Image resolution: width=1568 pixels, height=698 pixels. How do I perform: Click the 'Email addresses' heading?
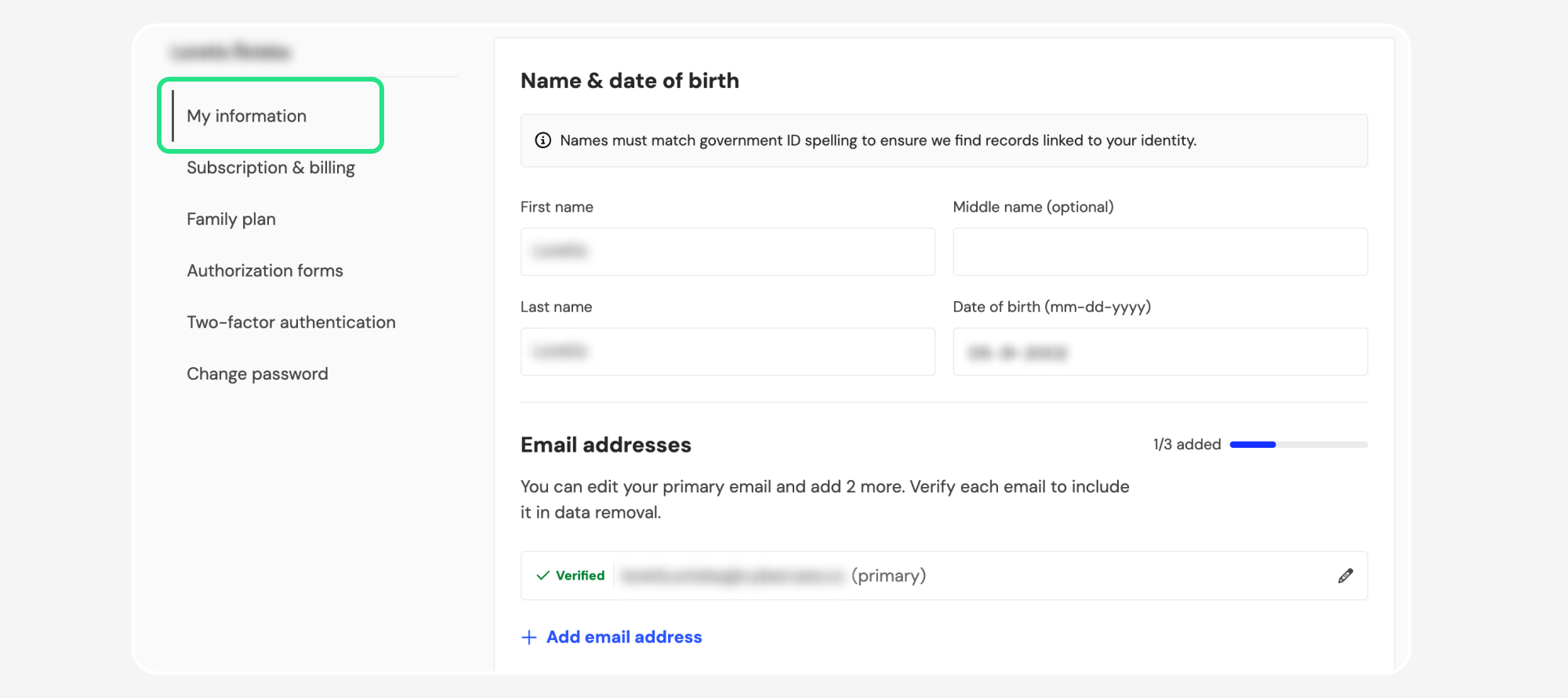click(606, 445)
